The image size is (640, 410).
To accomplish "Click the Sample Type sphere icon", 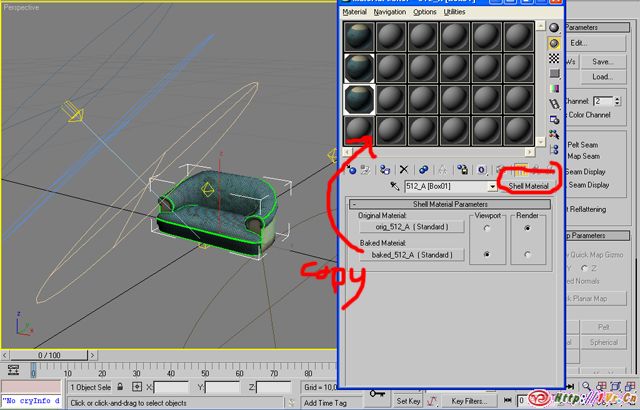I will (553, 27).
